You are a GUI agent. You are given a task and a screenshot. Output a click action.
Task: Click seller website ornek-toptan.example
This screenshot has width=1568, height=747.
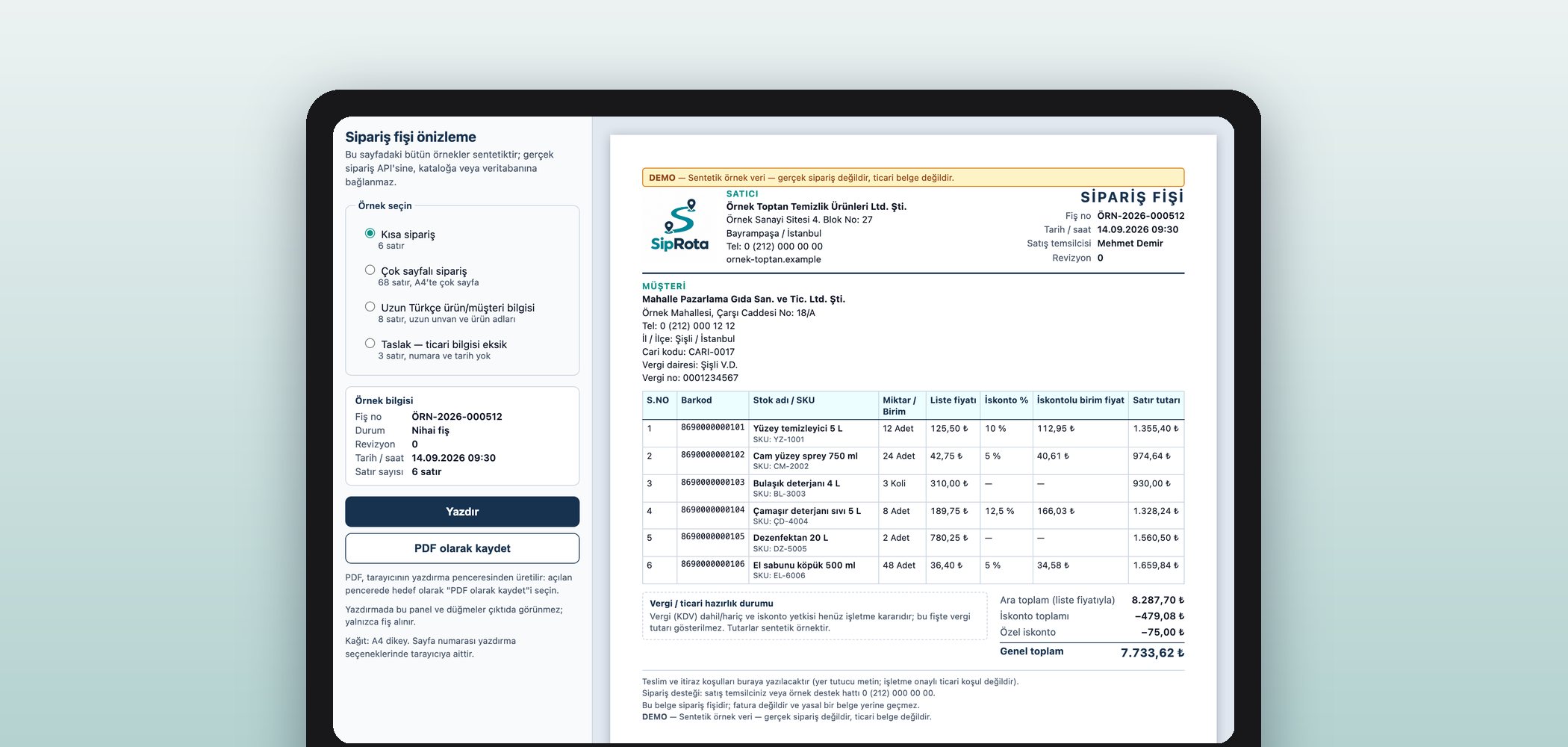(x=773, y=260)
